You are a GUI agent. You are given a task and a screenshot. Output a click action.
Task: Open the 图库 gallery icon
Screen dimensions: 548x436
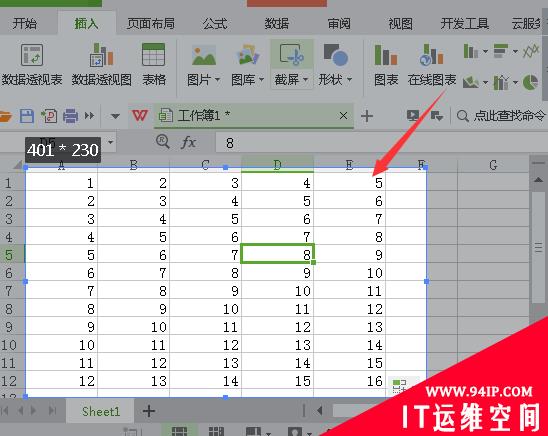tap(248, 55)
